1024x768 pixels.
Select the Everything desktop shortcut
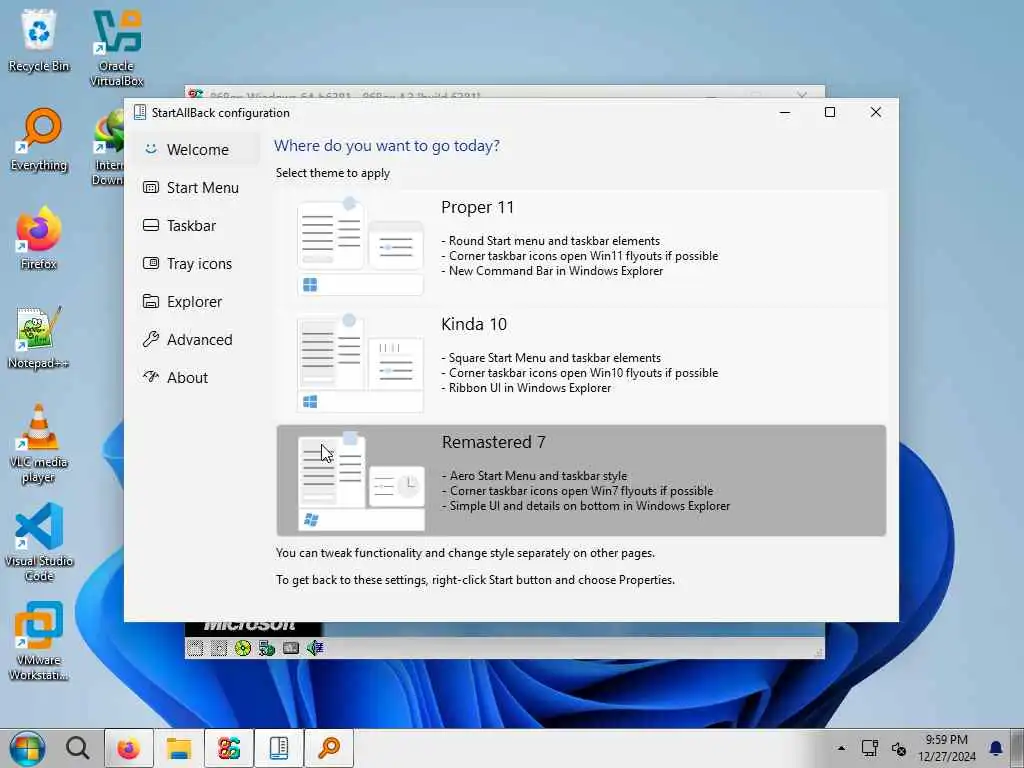coord(39,139)
